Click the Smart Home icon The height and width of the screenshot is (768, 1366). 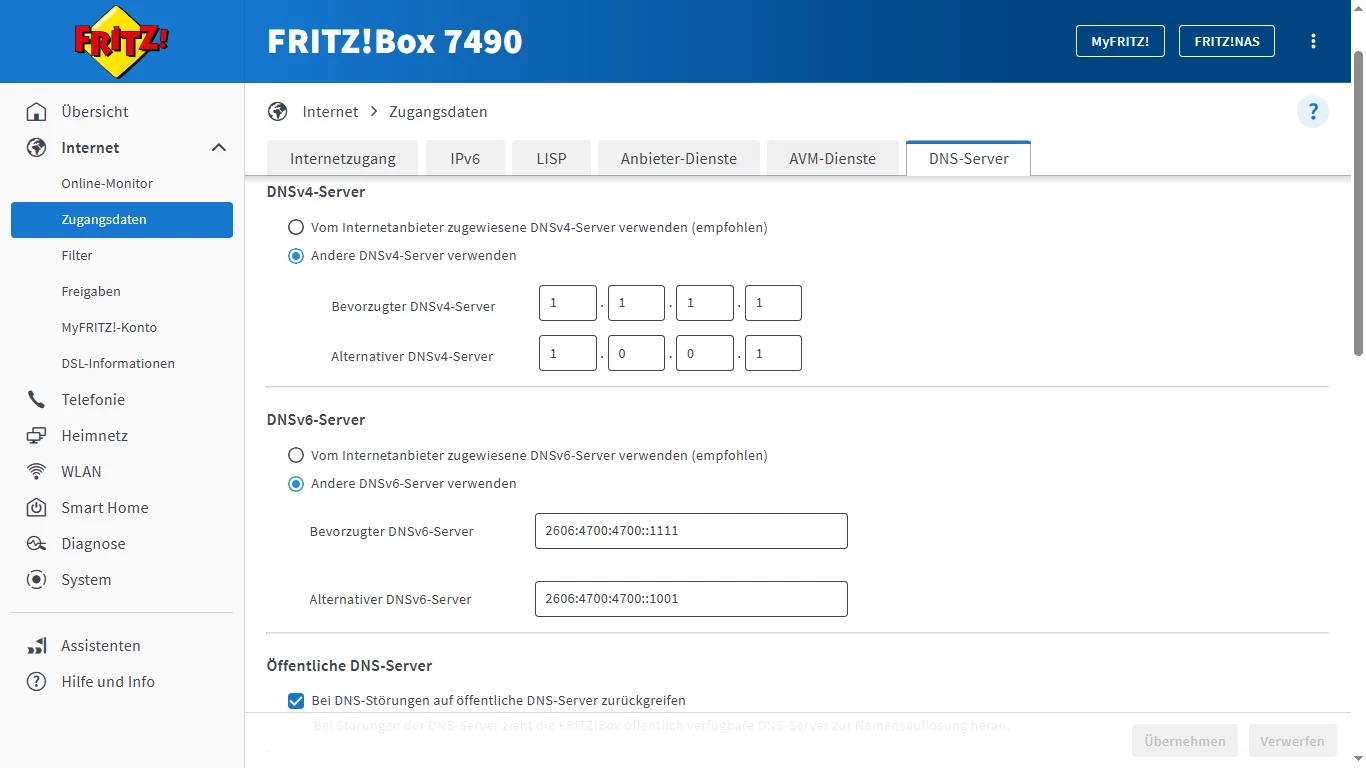click(x=37, y=508)
